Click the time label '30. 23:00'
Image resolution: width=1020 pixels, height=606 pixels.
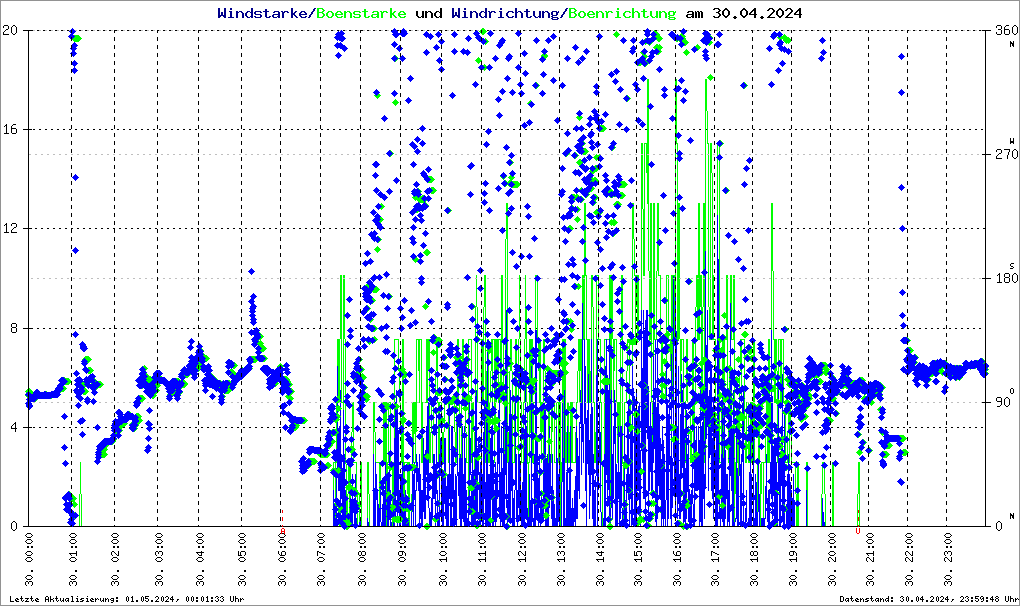(x=948, y=559)
